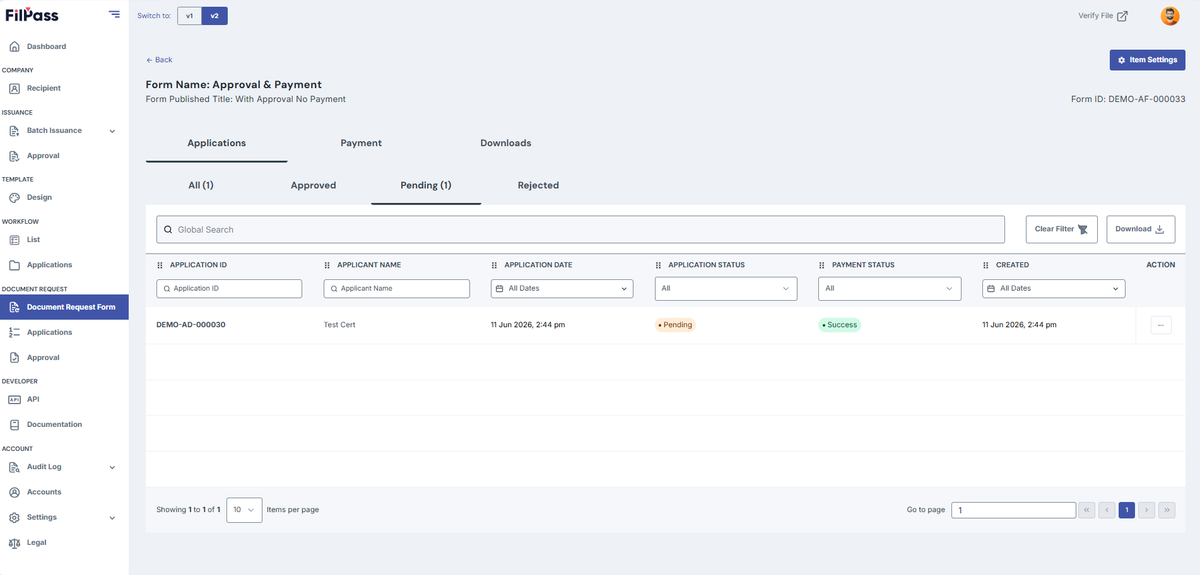Click Document Request Applications list icon
Screen dimensions: 1200x575
pos(14,332)
